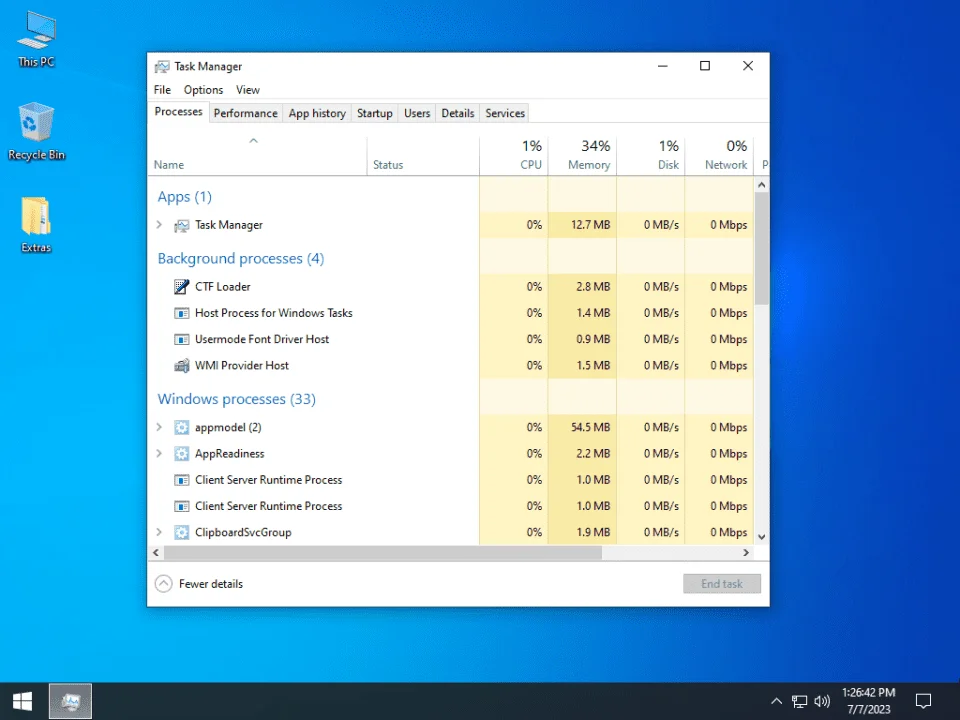This screenshot has width=960, height=720.
Task: Open the Windows Start menu
Action: click(x=23, y=701)
